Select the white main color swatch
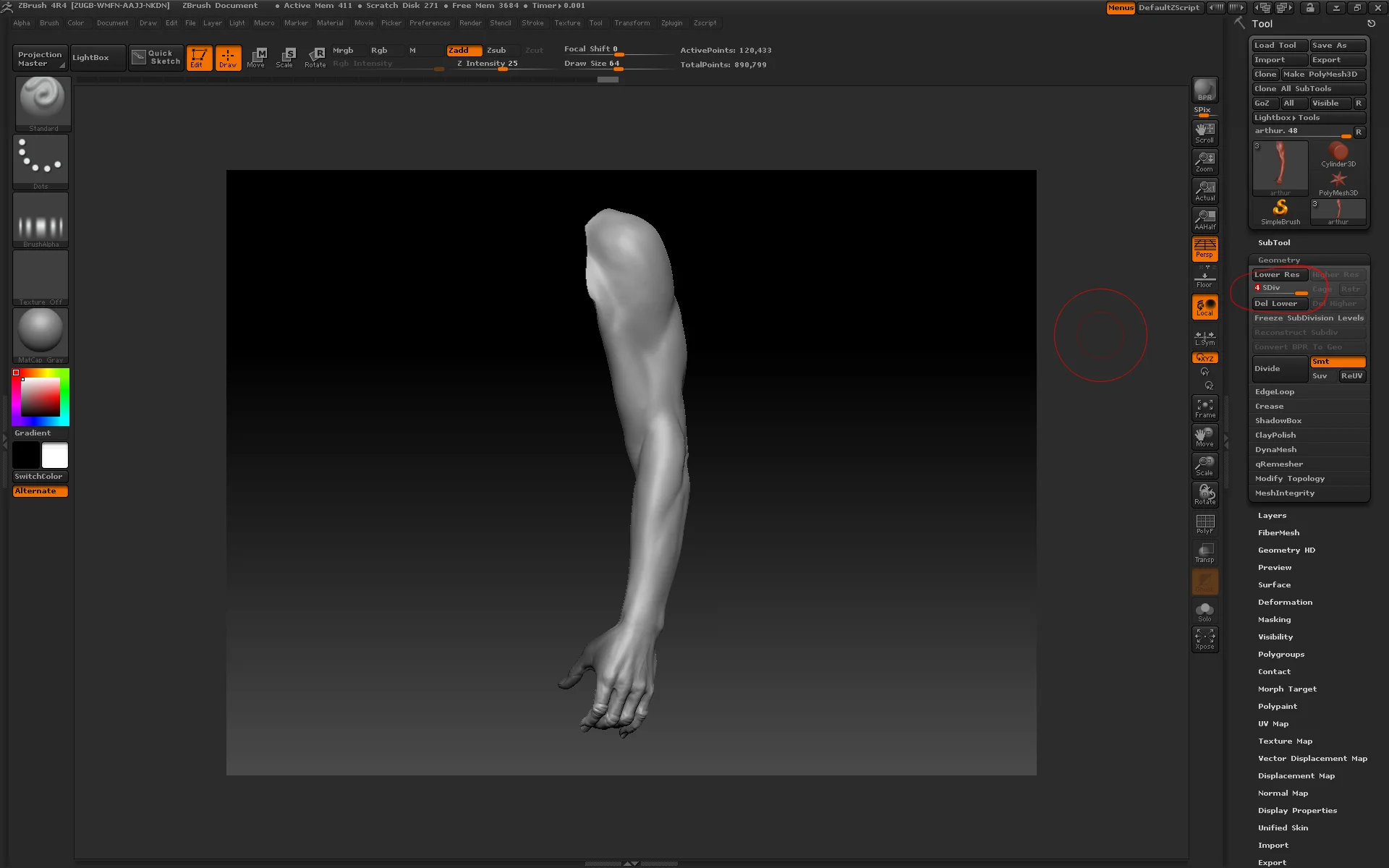This screenshot has width=1389, height=868. click(55, 455)
